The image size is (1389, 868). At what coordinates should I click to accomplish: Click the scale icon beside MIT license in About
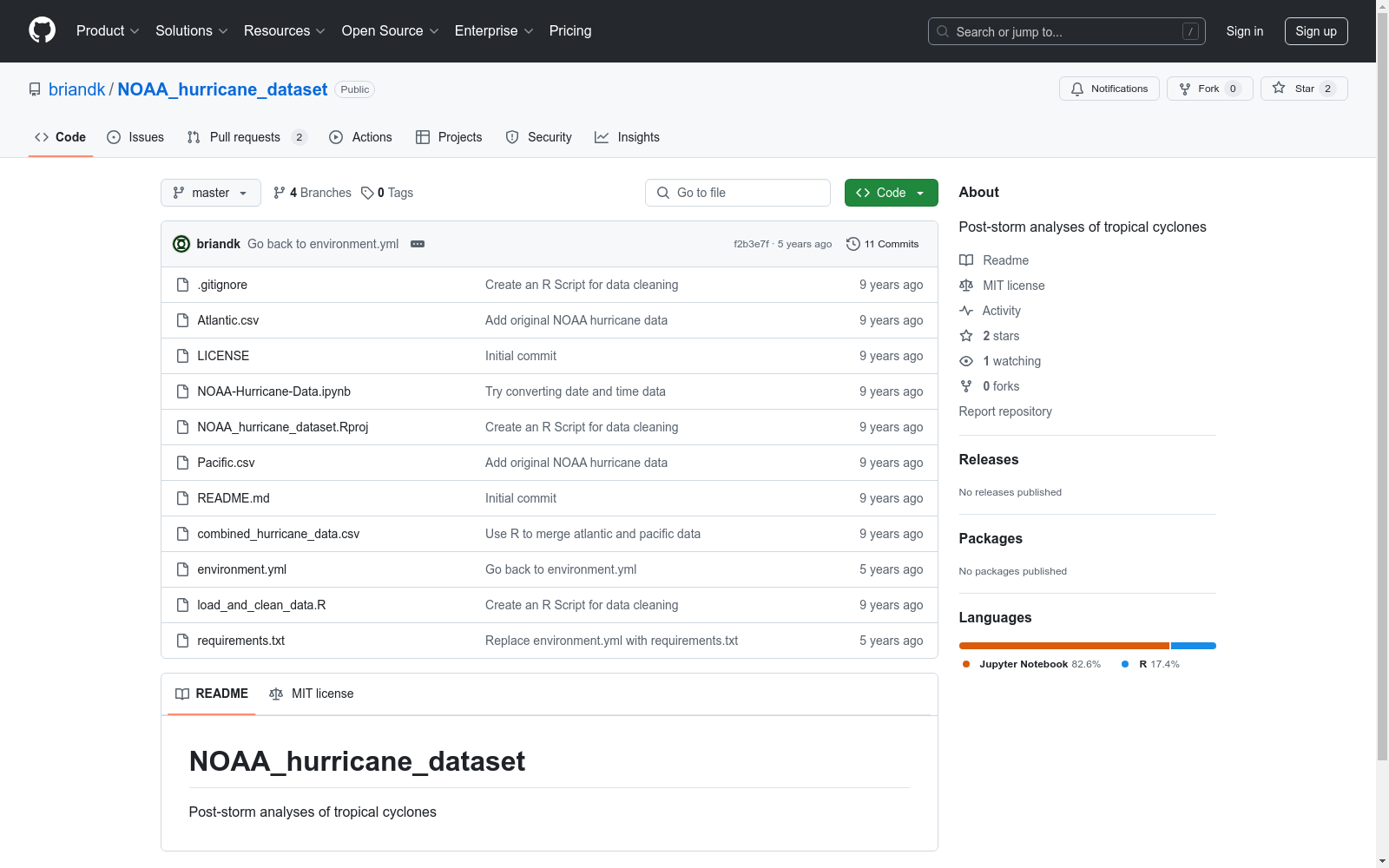coord(966,286)
